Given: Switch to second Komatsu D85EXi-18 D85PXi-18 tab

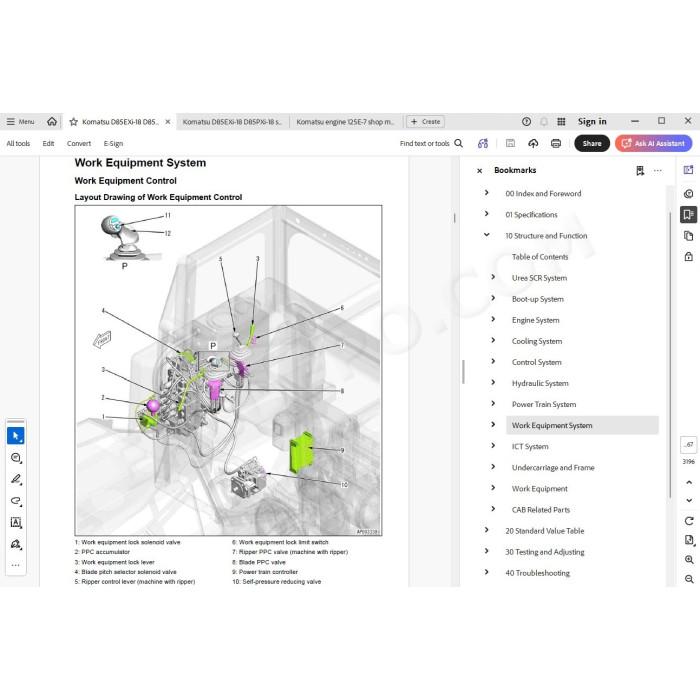Looking at the screenshot, I should (232, 121).
